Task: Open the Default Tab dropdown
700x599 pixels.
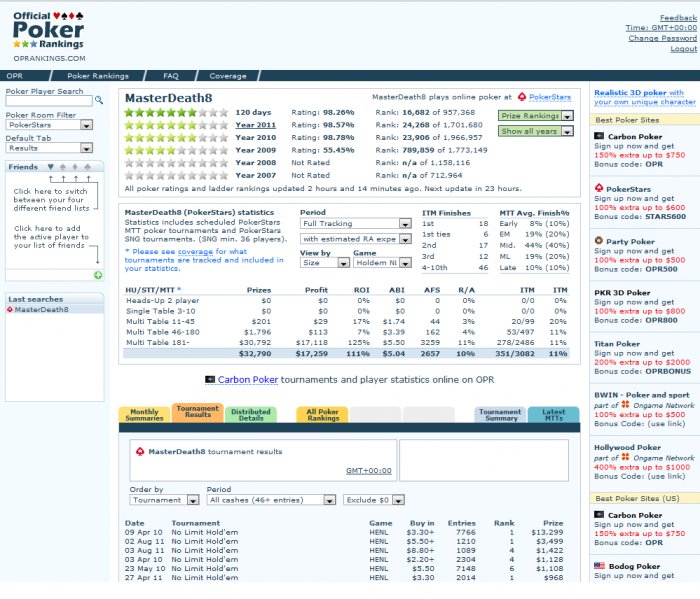Action: click(49, 148)
